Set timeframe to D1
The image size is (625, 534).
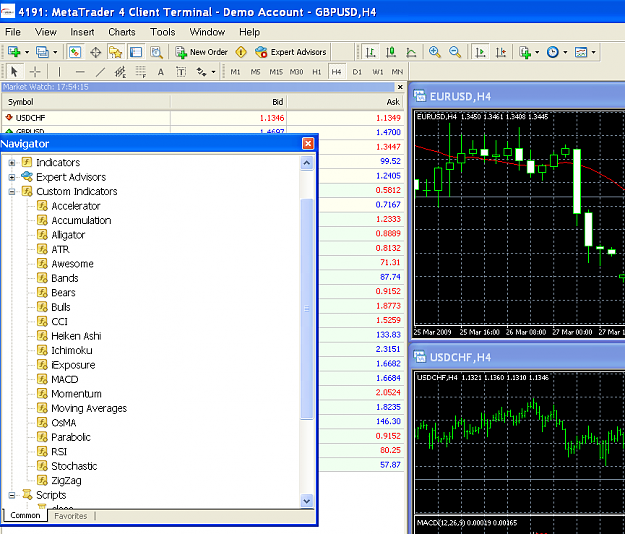[x=357, y=72]
